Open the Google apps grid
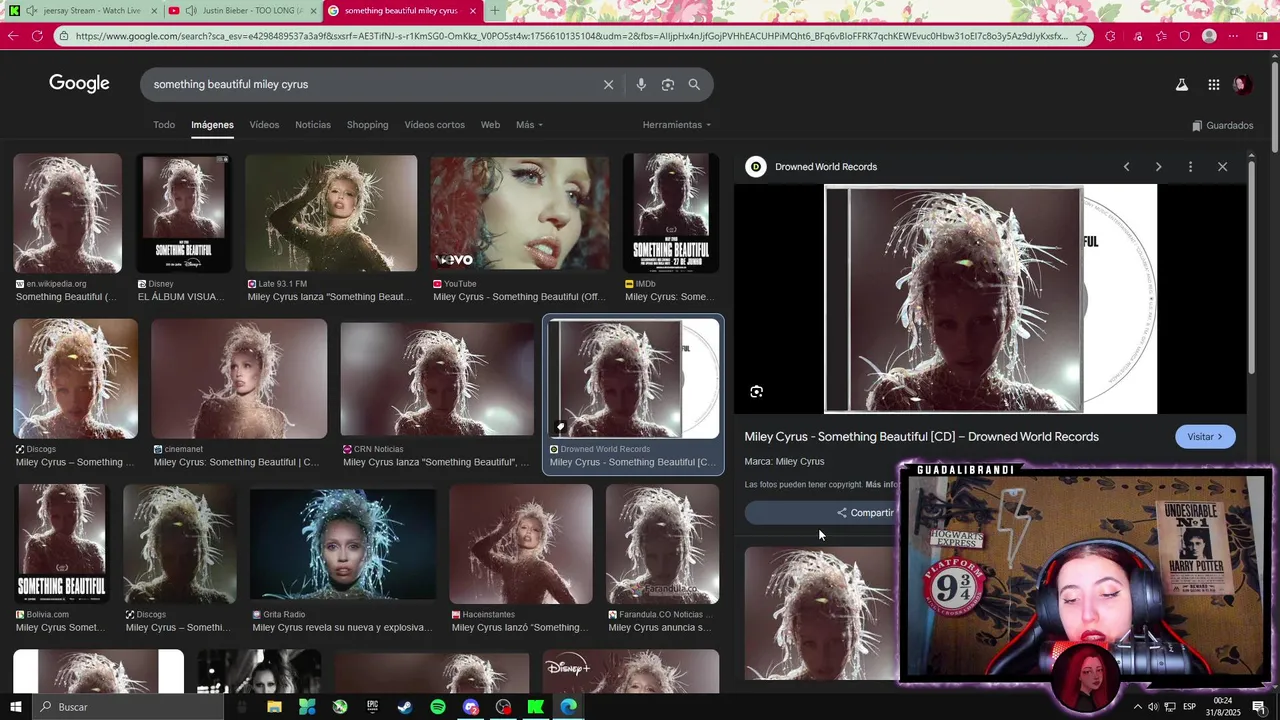 pyautogui.click(x=1213, y=85)
